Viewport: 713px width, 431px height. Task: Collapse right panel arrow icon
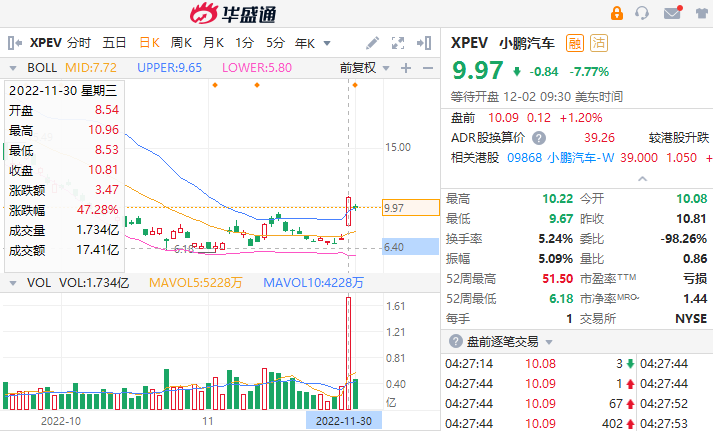point(424,43)
